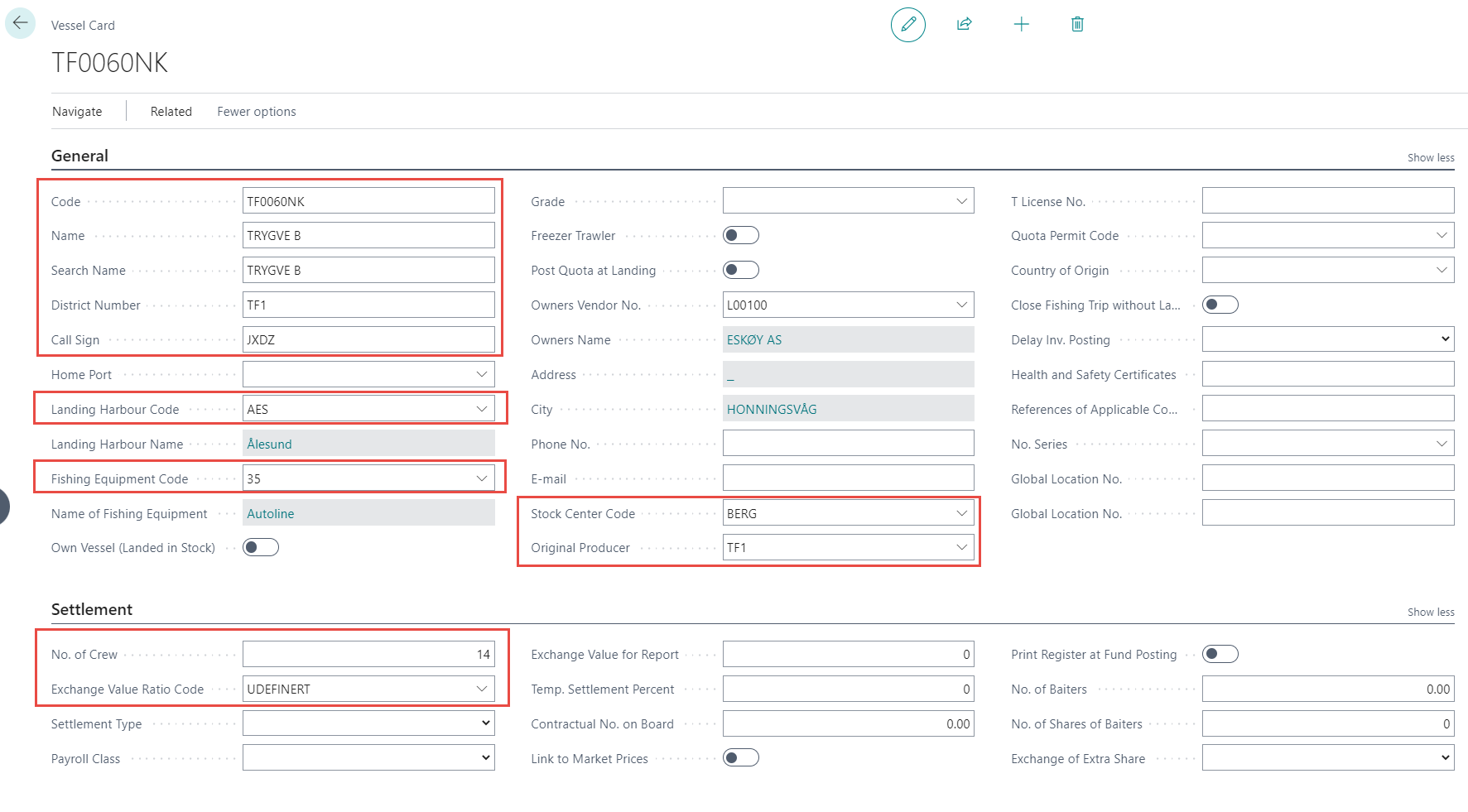Expand the Landing Harbour Code dropdown
The height and width of the screenshot is (812, 1468).
[x=481, y=410]
